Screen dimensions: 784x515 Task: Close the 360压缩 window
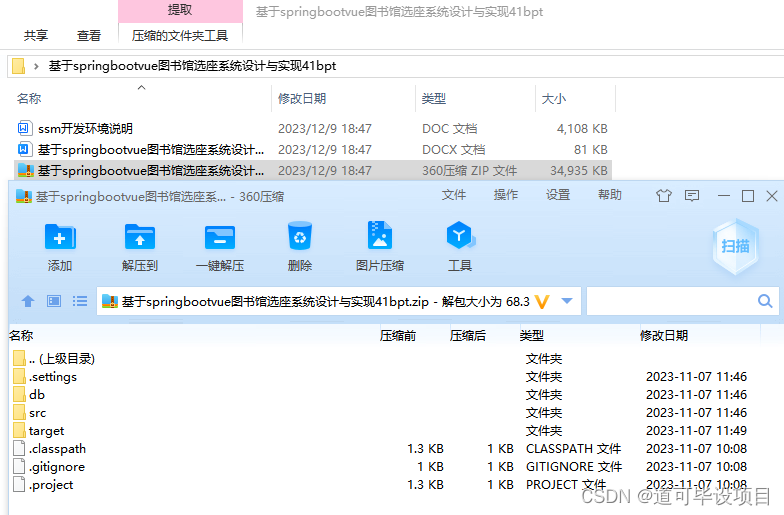tap(772, 196)
